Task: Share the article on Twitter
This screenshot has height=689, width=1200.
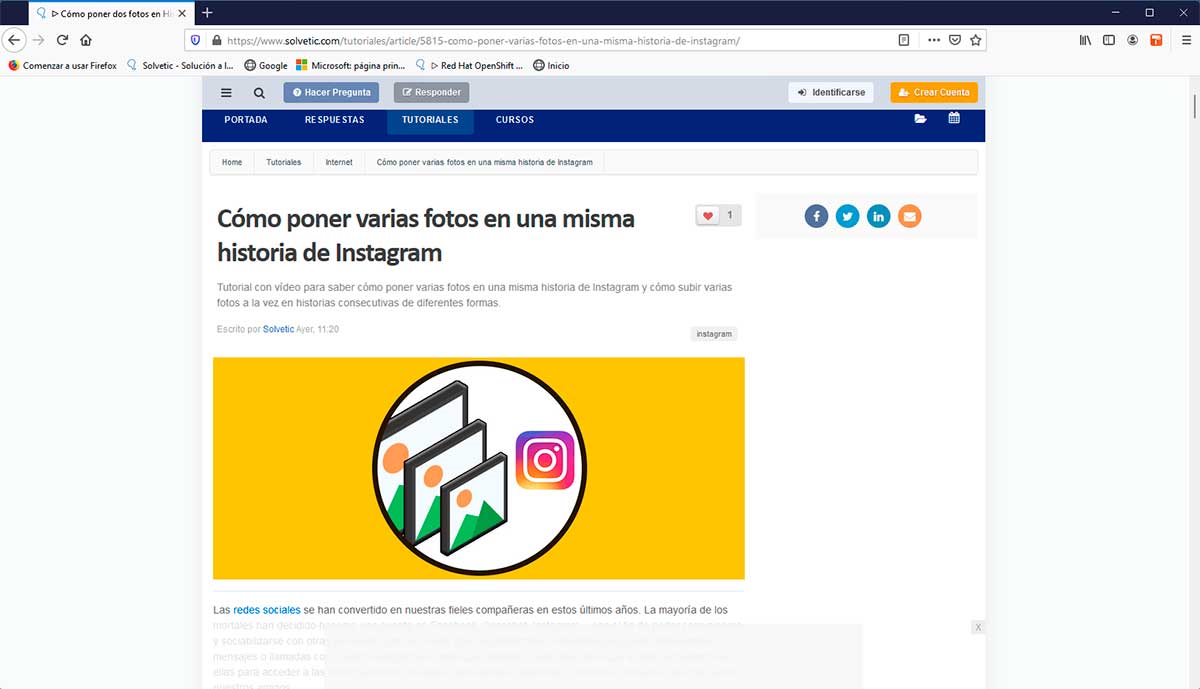Action: click(847, 216)
